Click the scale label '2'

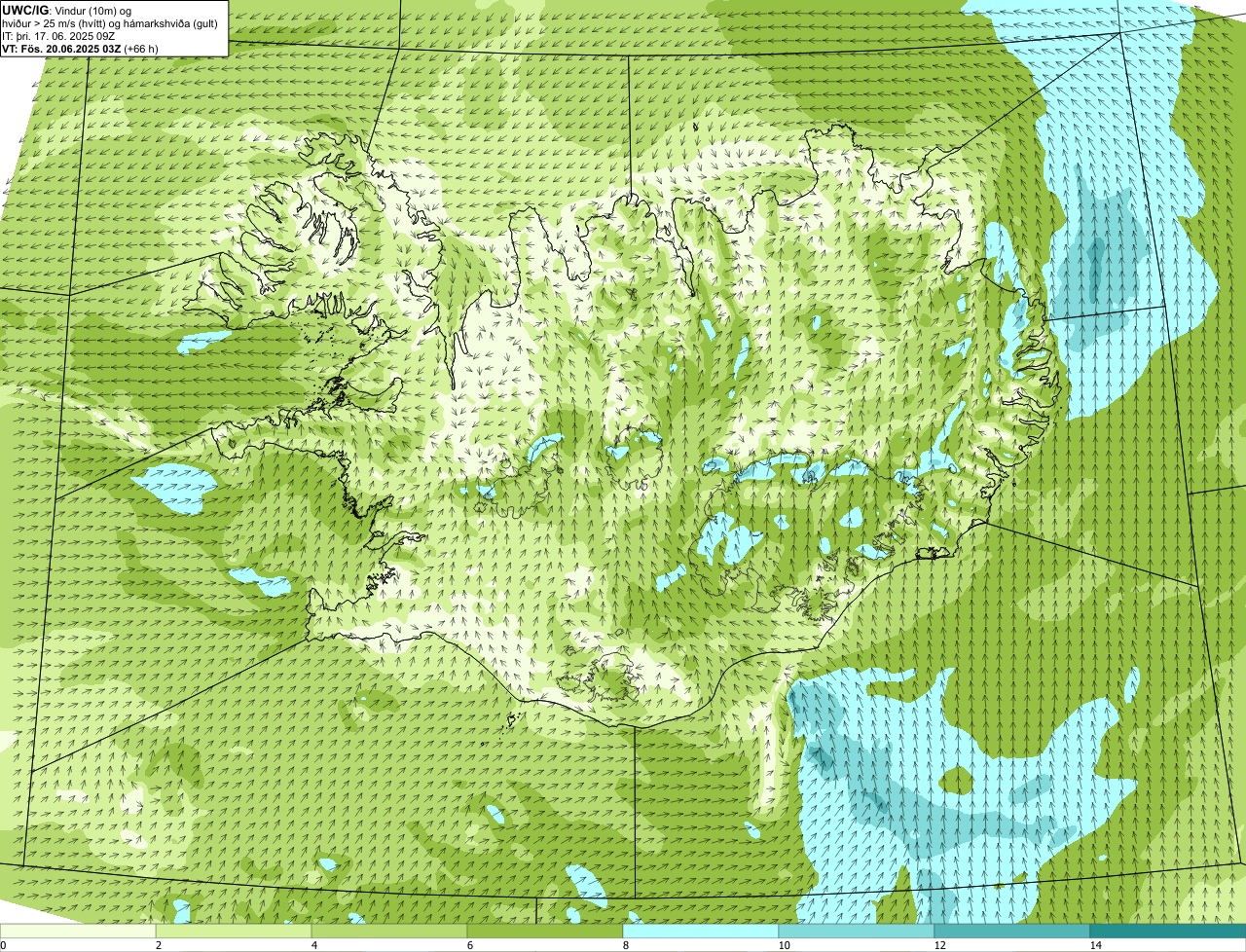click(158, 945)
